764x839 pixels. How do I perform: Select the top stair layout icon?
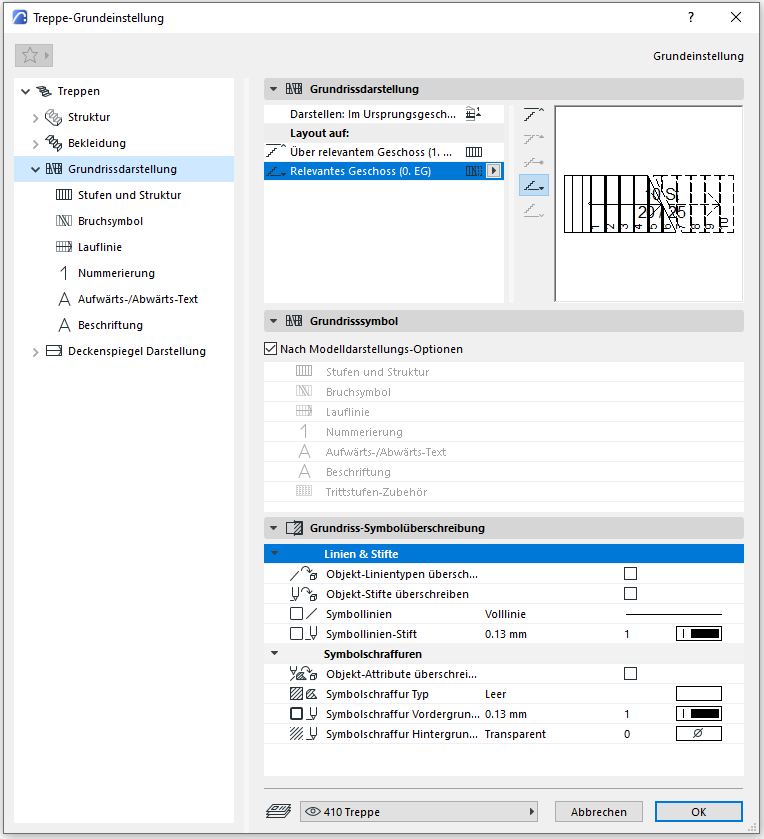(534, 113)
